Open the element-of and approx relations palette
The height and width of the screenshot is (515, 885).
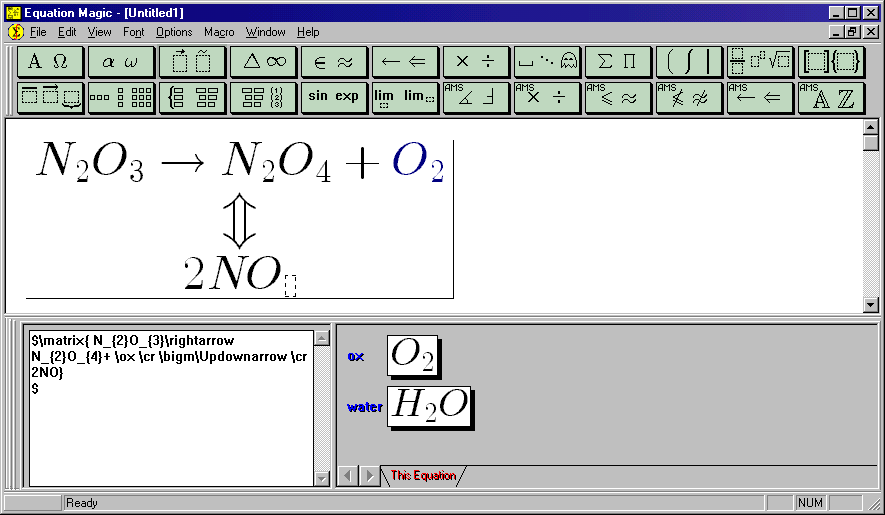coord(334,62)
